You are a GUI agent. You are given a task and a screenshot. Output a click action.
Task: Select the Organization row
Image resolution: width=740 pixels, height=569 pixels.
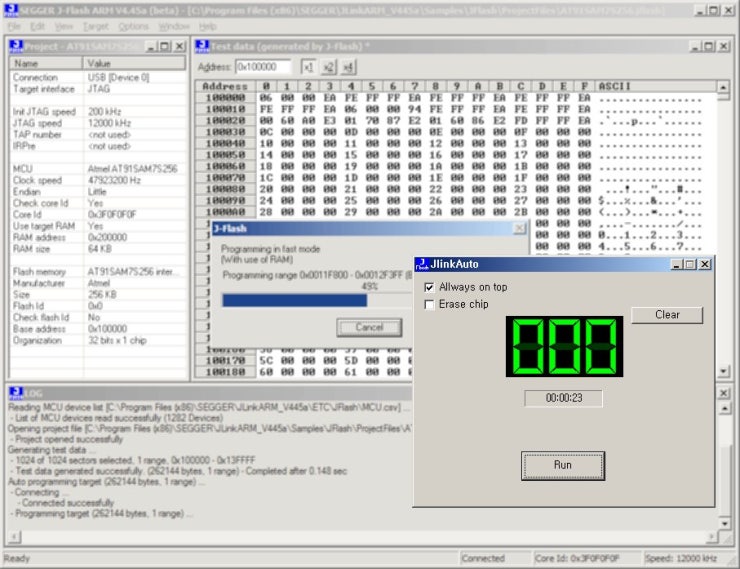click(x=98, y=340)
